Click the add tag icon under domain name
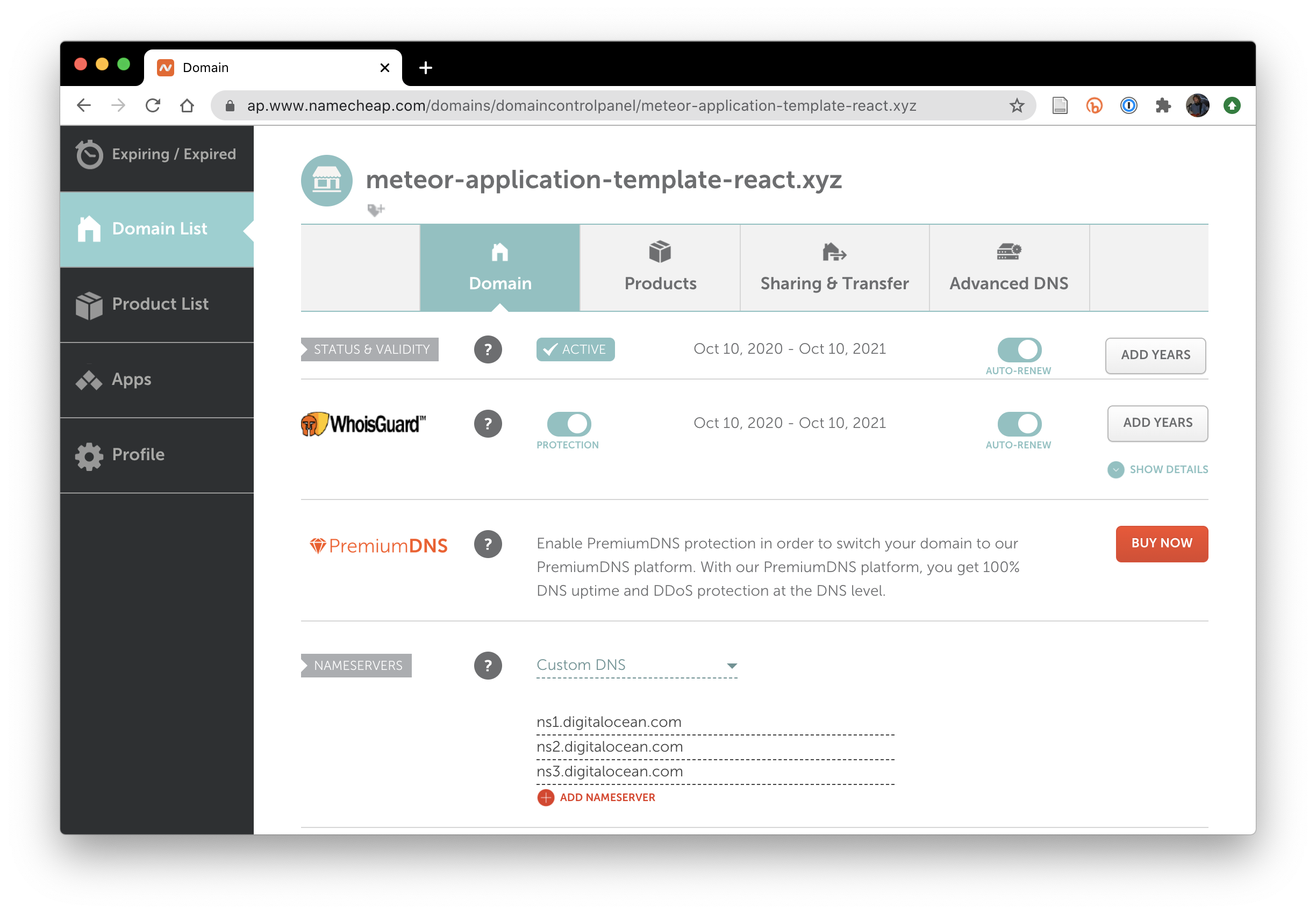The width and height of the screenshot is (1316, 914). [x=376, y=210]
